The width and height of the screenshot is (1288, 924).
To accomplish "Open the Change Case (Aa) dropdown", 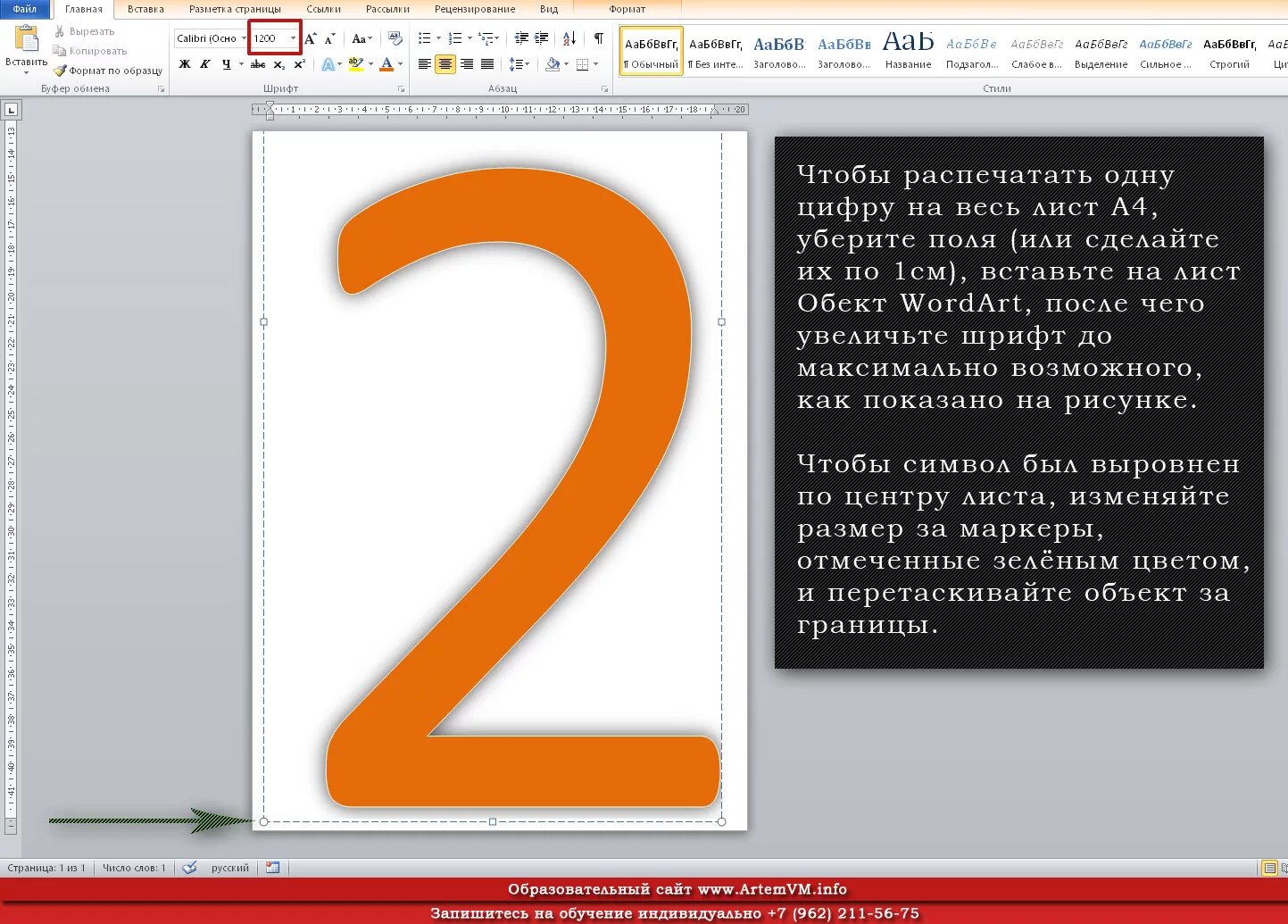I will 361,38.
